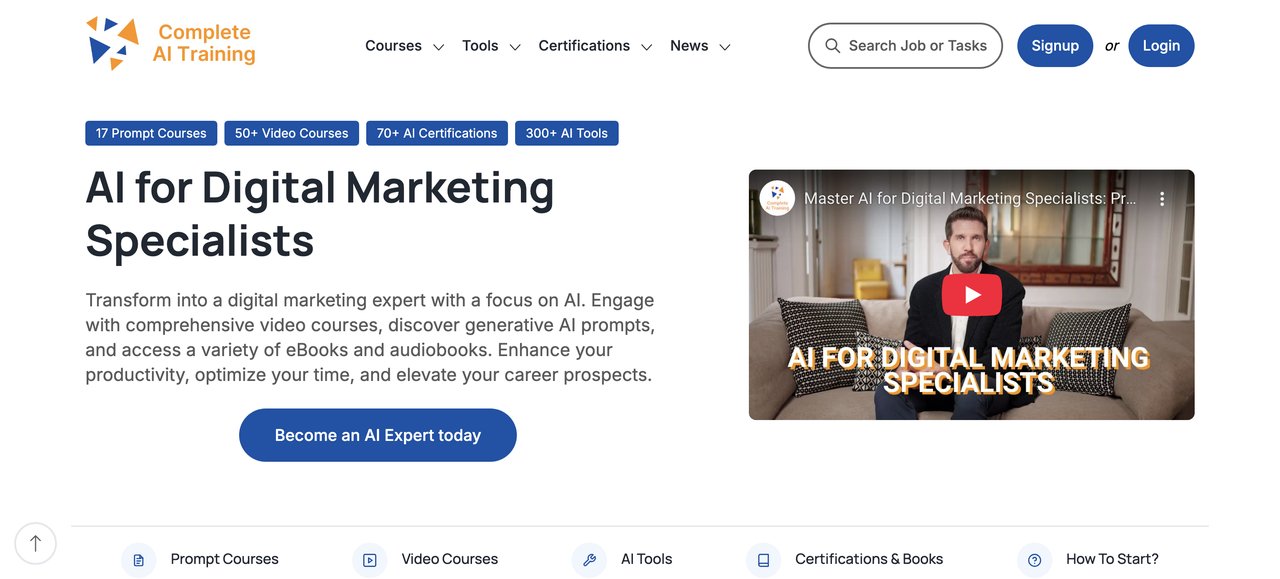The height and width of the screenshot is (579, 1280).
Task: Play the YouTube video
Action: point(971,294)
